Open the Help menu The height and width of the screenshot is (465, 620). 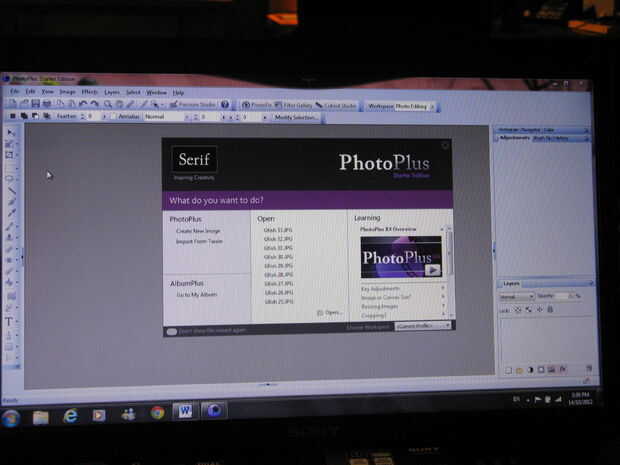[178, 93]
